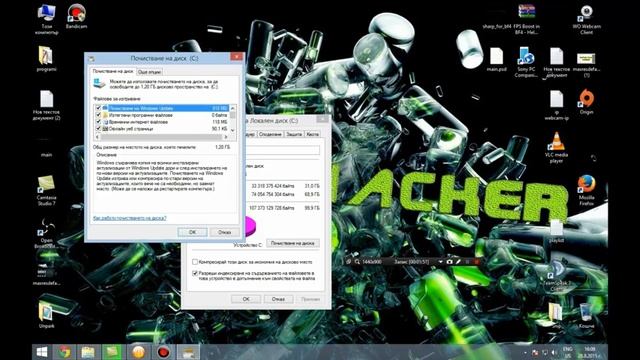Open Camtasia Studio 7 shortcut
Image resolution: width=640 pixels, height=360 pixels.
[46, 190]
